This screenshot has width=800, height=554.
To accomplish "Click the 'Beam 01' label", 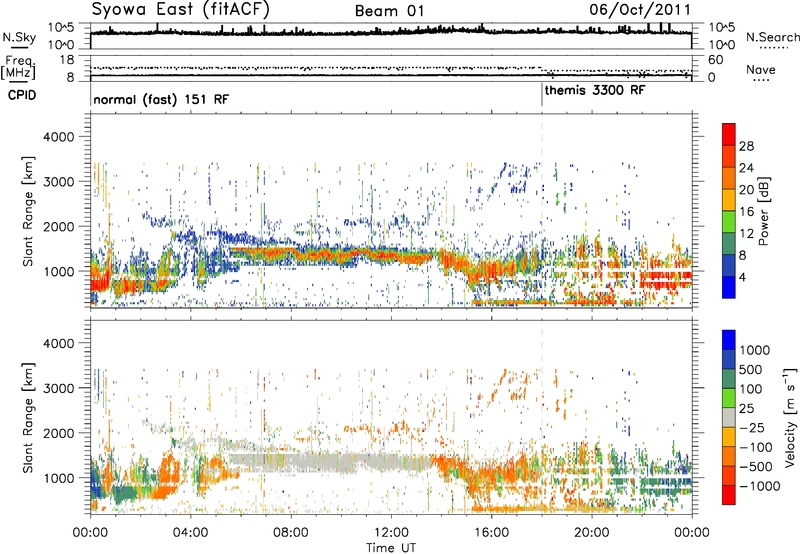I will click(389, 11).
